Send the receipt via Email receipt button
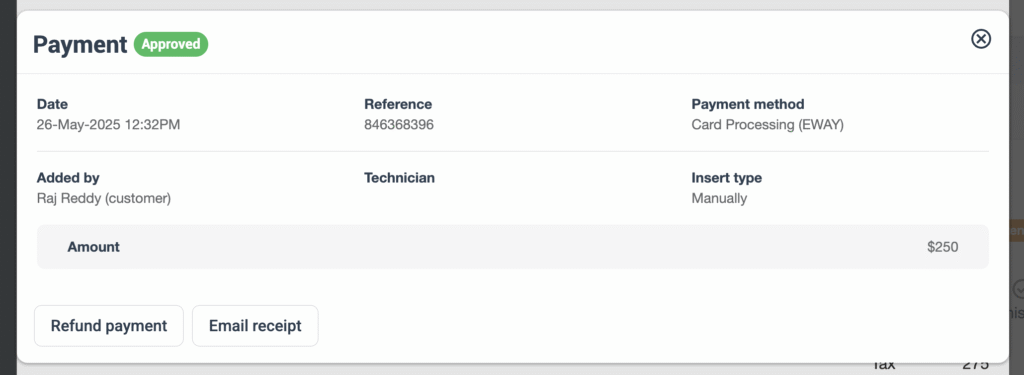The height and width of the screenshot is (375, 1024). (x=255, y=325)
